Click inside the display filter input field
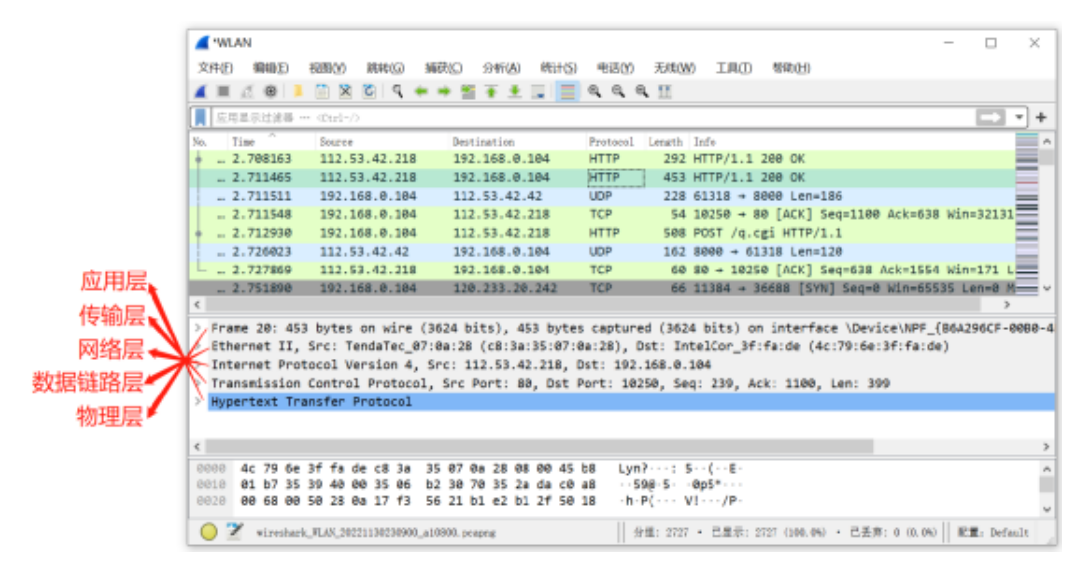Viewport: 1071px width, 563px height. pos(590,117)
